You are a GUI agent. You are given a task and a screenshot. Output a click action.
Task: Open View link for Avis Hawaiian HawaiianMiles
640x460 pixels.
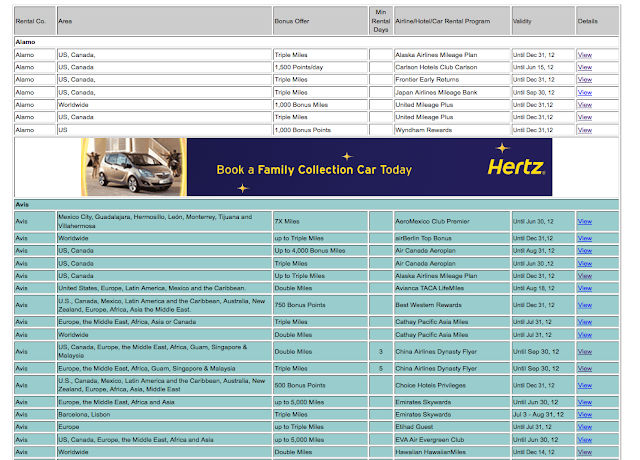click(x=584, y=452)
